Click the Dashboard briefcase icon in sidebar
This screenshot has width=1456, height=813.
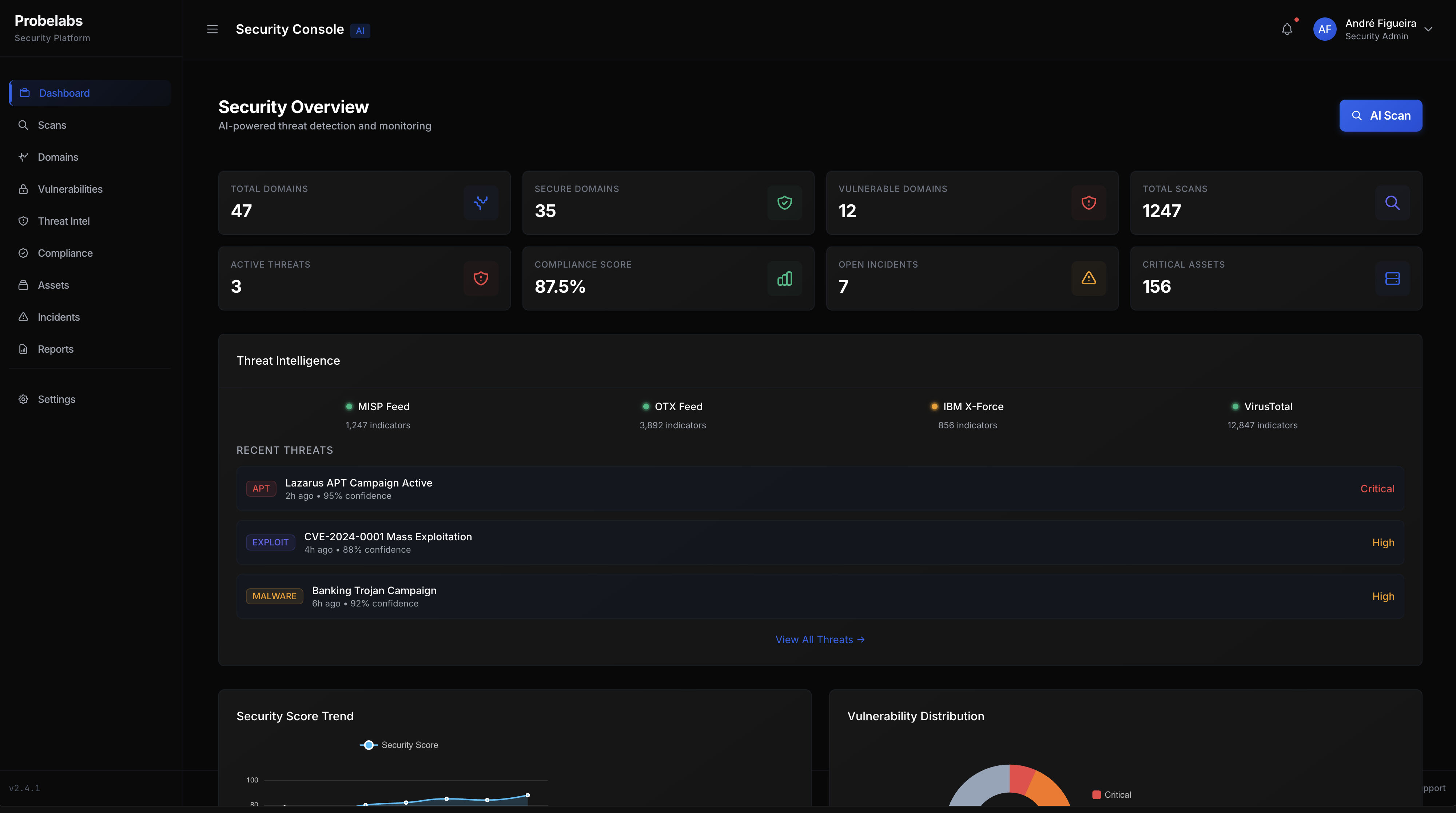pyautogui.click(x=25, y=93)
